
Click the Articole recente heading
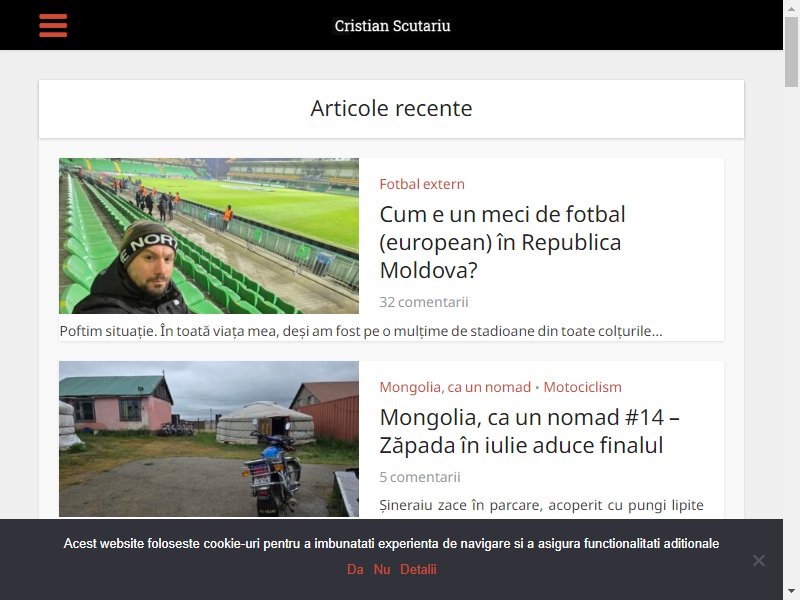[x=391, y=108]
